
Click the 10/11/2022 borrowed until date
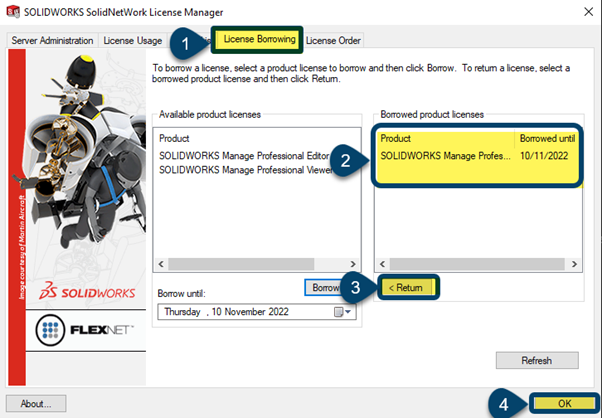click(544, 156)
